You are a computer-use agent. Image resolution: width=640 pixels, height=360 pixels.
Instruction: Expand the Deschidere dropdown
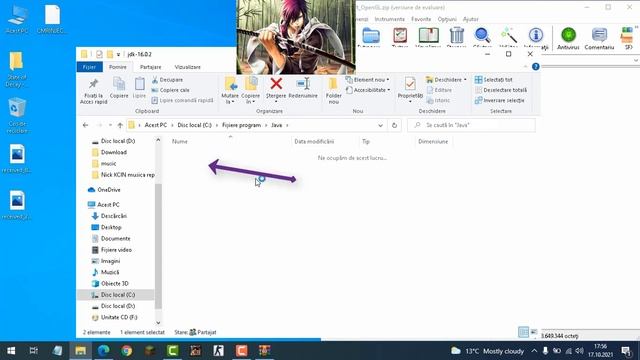pyautogui.click(x=446, y=80)
